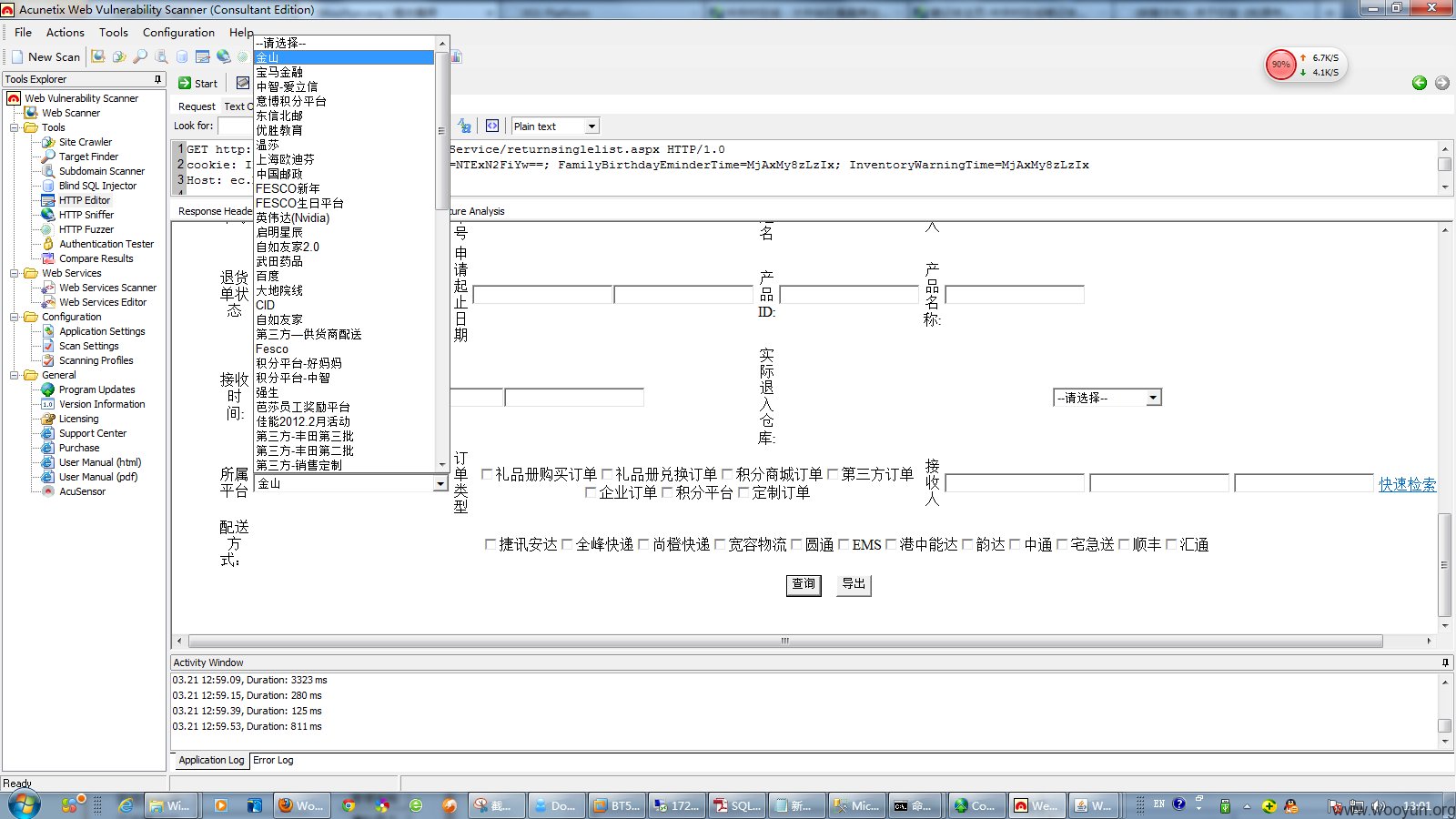The image size is (1456, 819).
Task: Open the Tools menu
Action: pos(114,32)
